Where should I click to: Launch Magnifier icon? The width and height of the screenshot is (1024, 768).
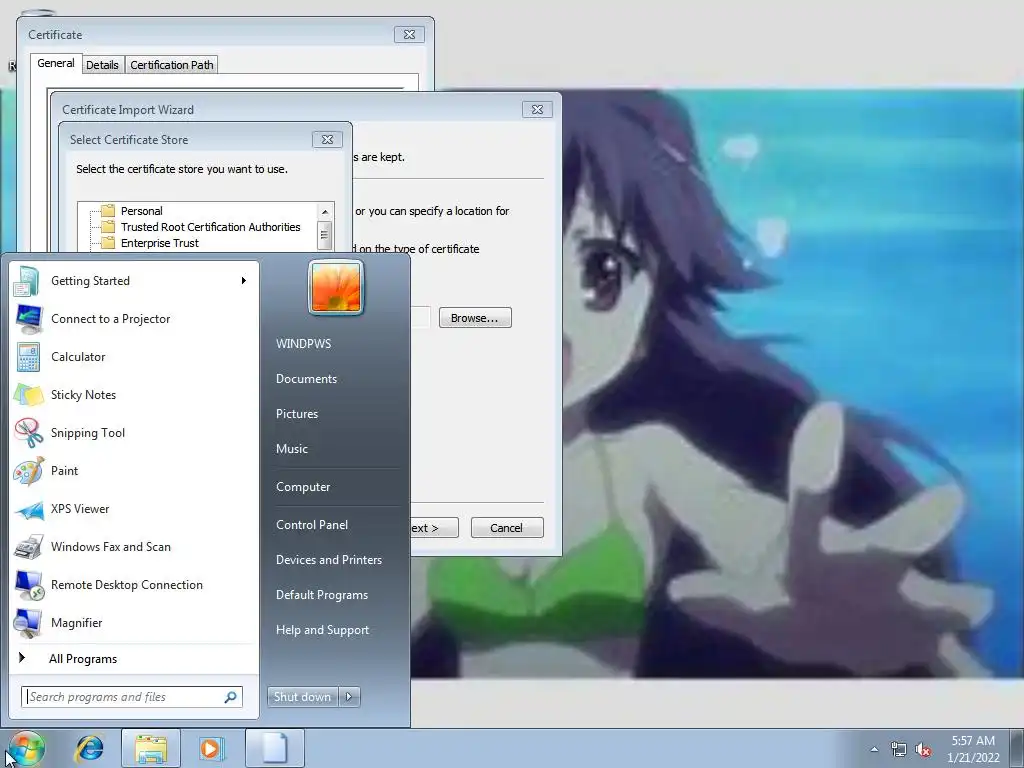(27, 622)
